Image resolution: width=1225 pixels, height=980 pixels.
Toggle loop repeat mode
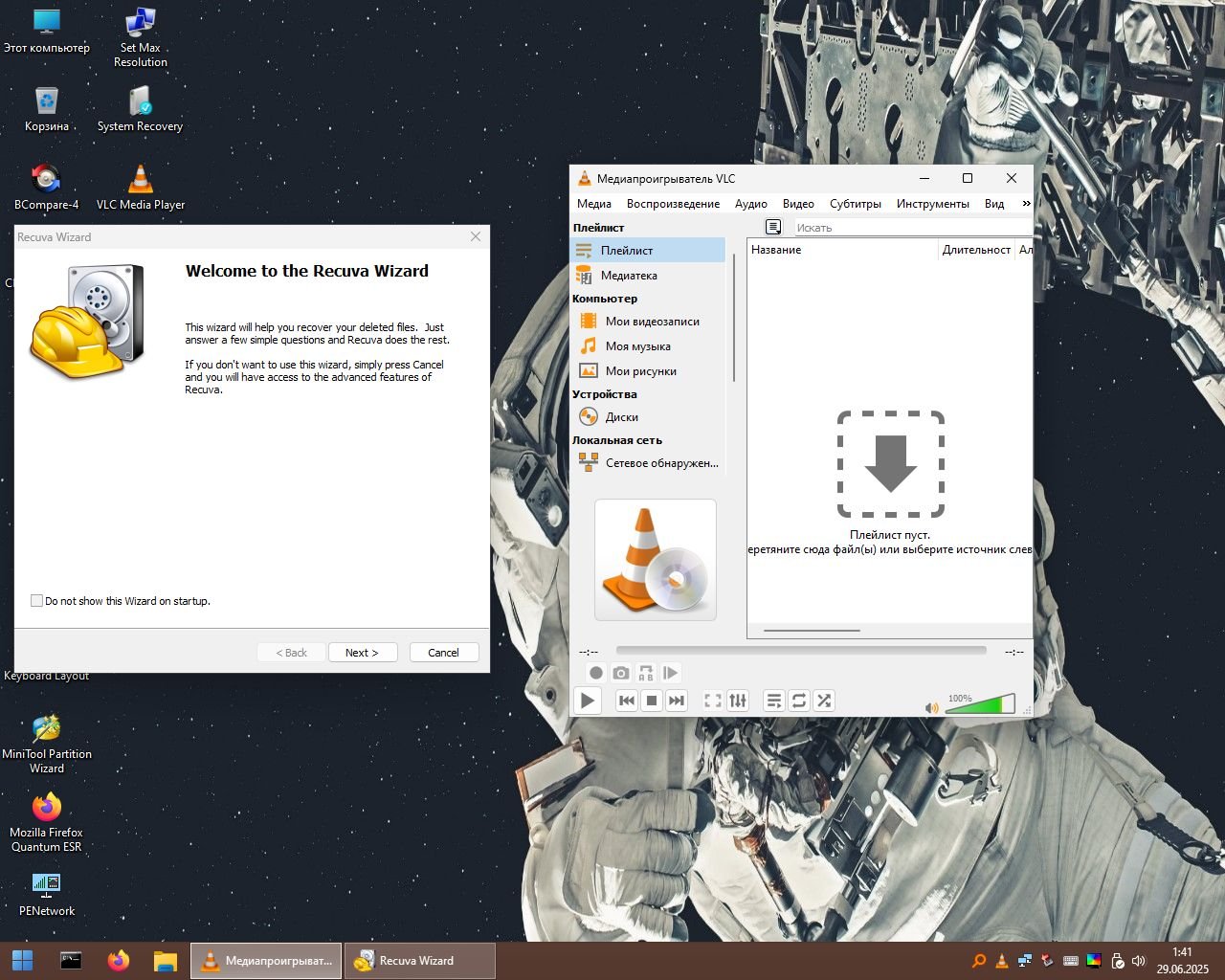[799, 701]
